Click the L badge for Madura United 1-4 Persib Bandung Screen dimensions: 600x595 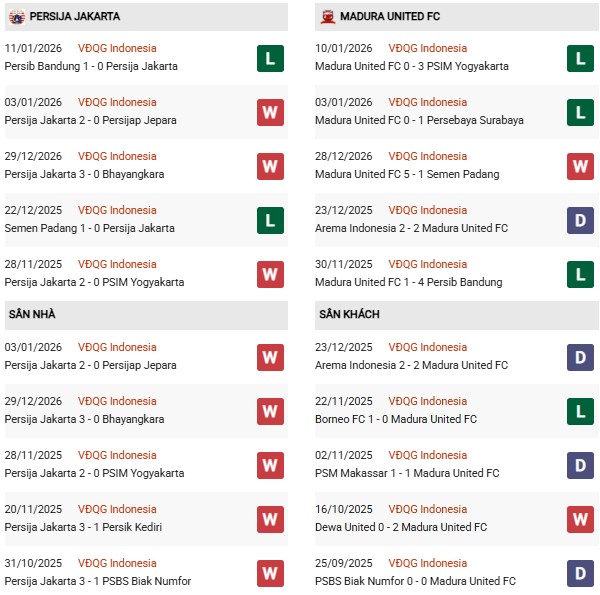click(580, 274)
